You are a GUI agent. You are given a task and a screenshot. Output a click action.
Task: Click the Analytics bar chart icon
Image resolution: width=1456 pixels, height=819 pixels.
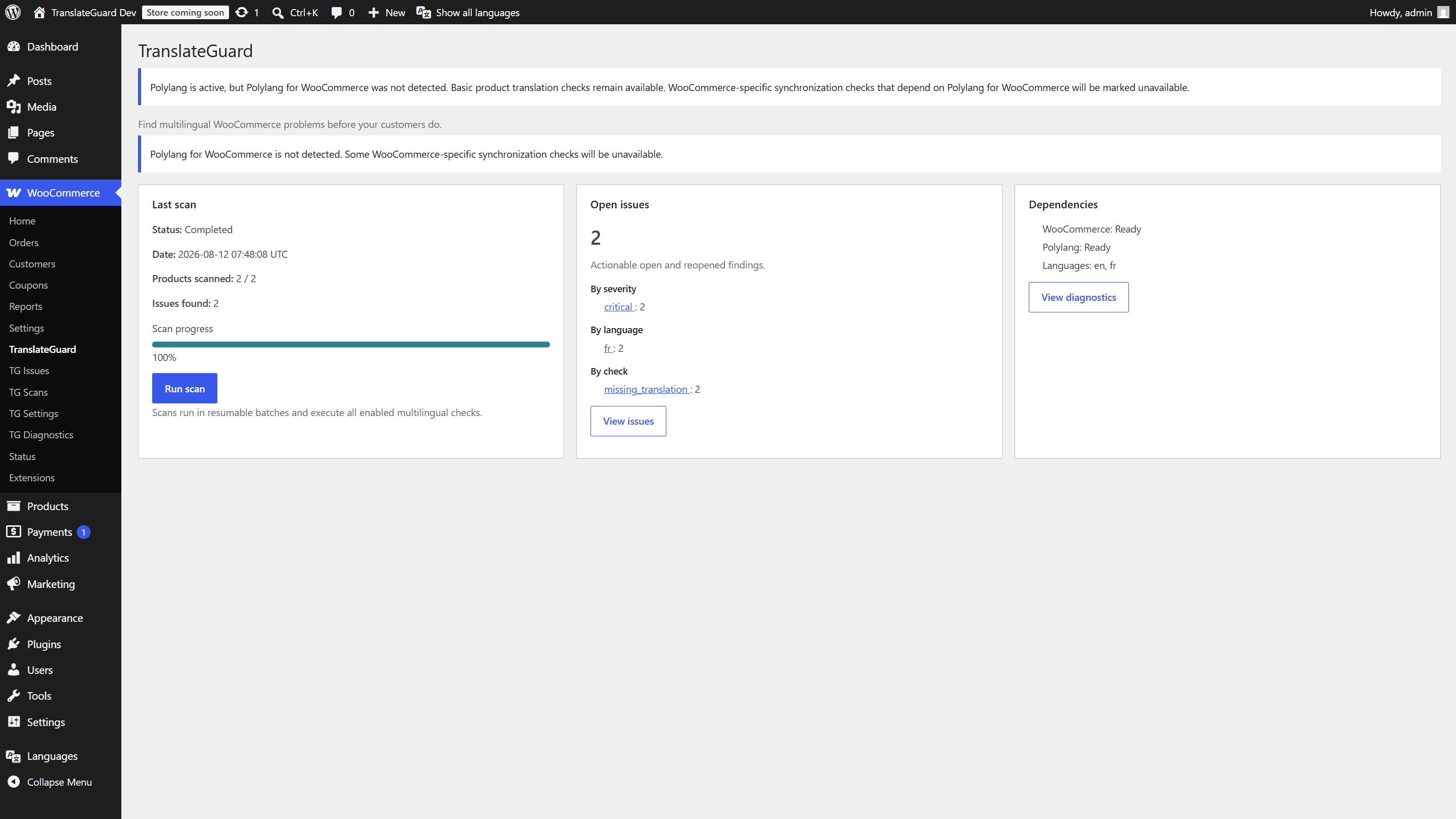click(14, 558)
